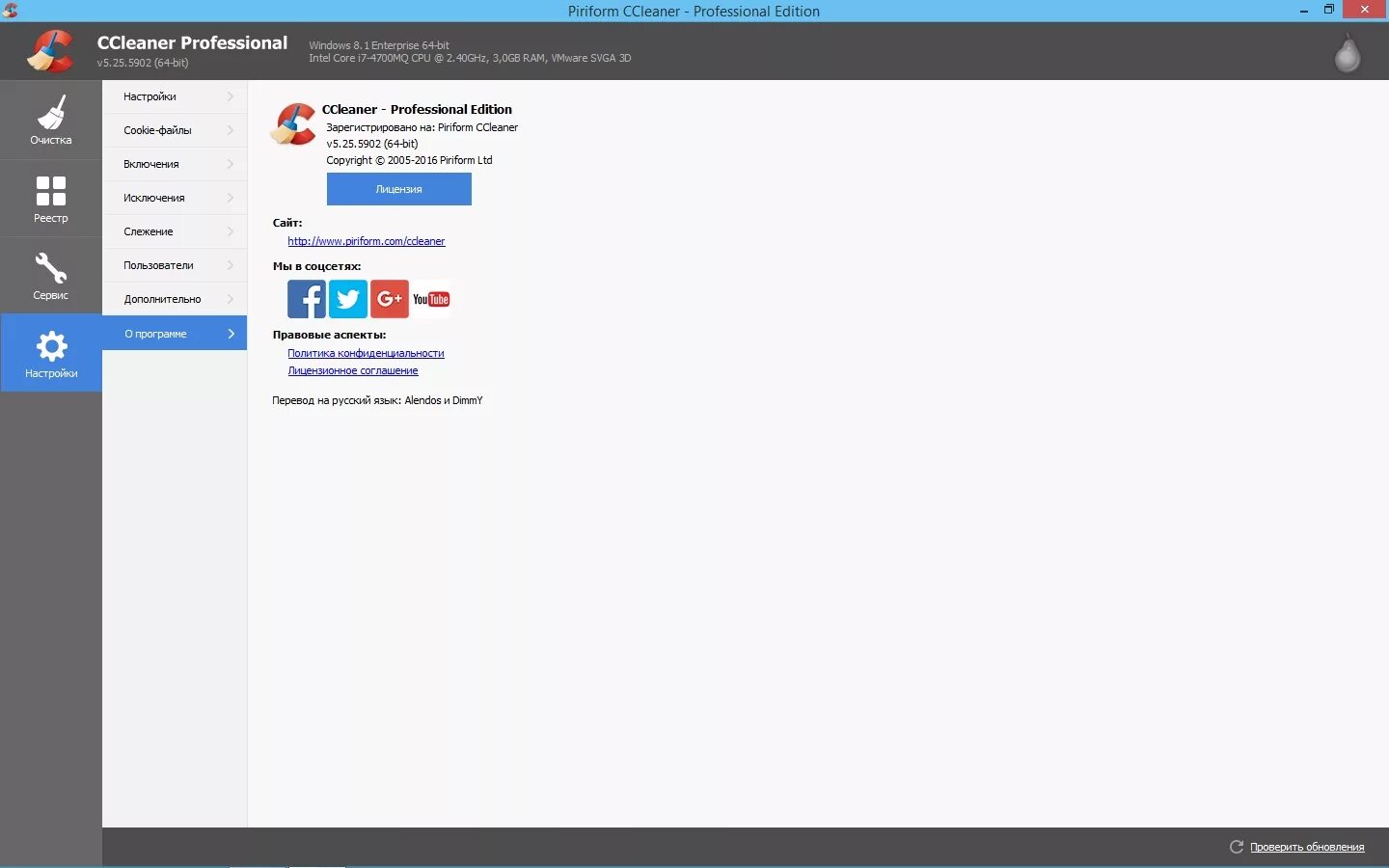The image size is (1389, 868).
Task: Click the refresh icon beside Проверить обновления
Action: tap(1237, 847)
